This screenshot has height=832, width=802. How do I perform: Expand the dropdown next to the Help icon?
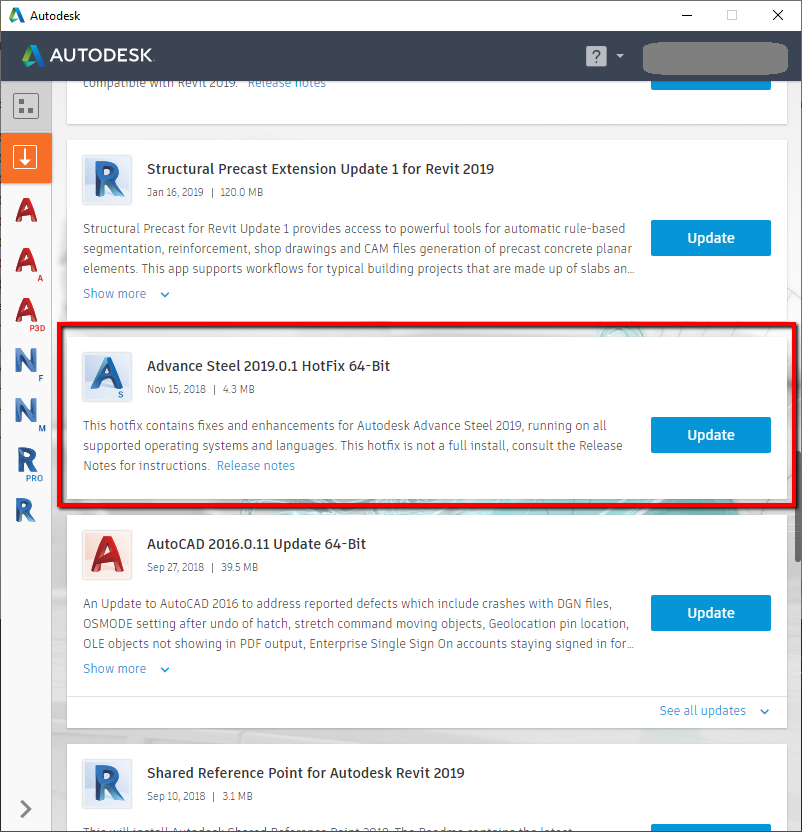[618, 56]
